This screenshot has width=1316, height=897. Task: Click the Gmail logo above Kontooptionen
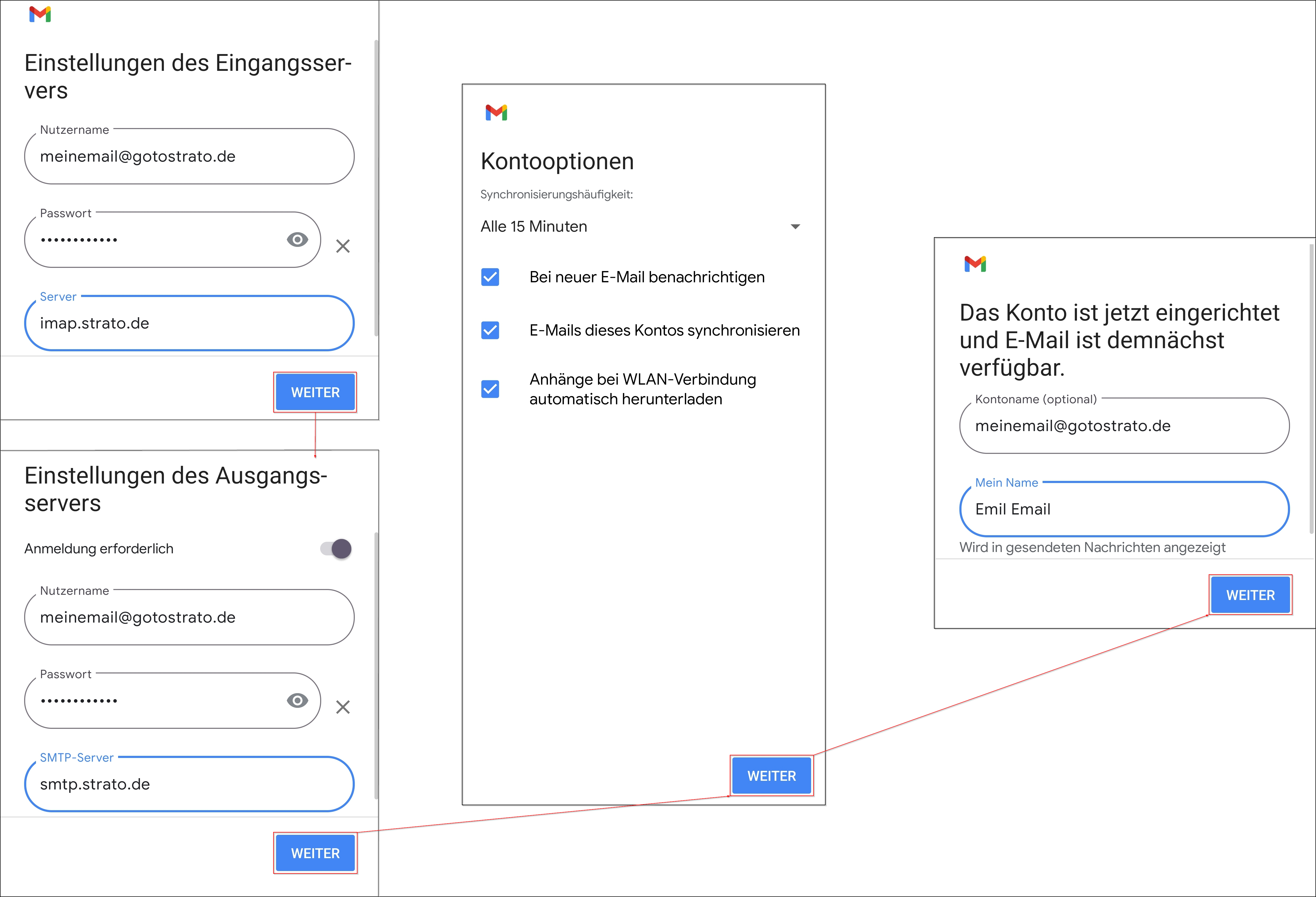tap(496, 113)
